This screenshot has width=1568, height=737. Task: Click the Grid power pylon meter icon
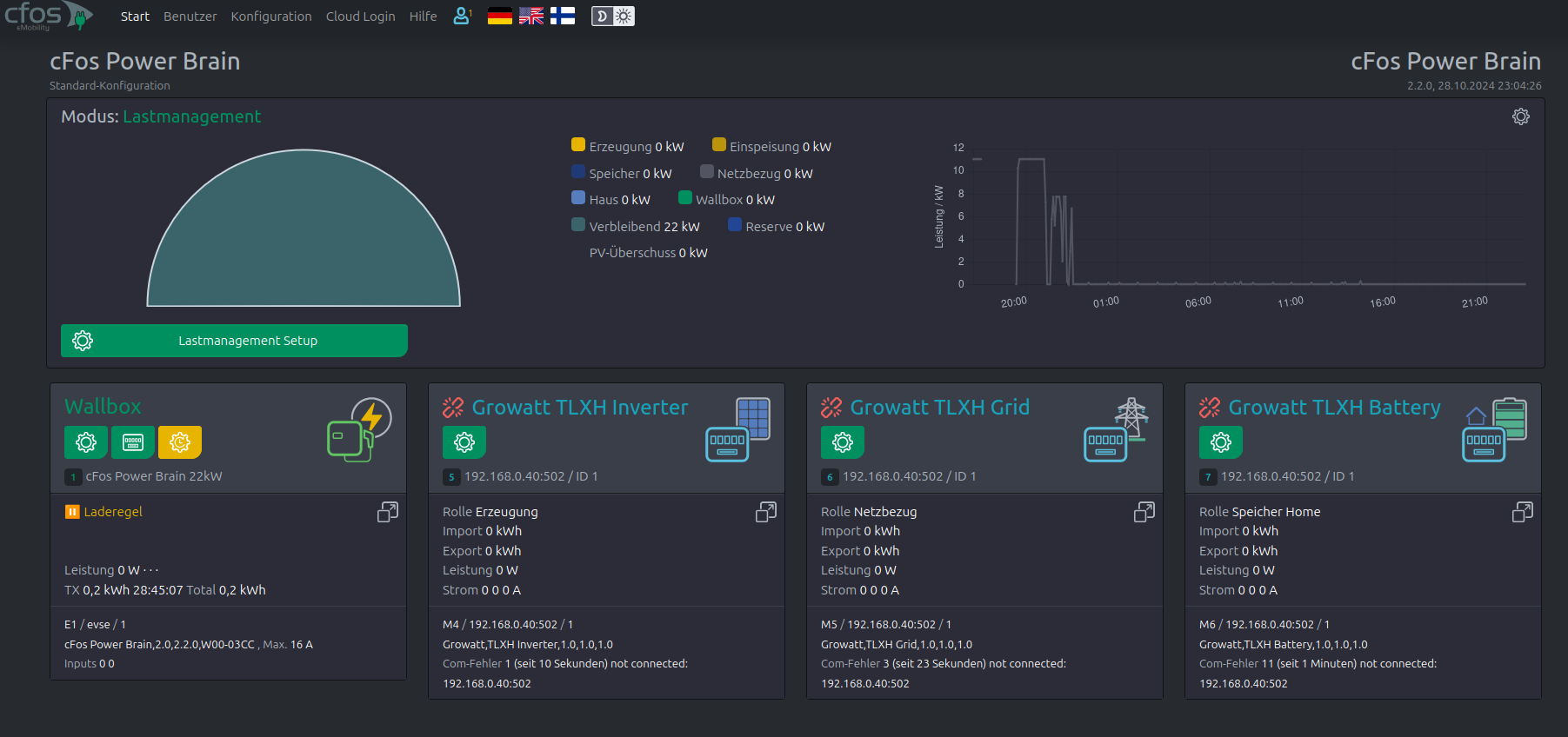point(1117,429)
